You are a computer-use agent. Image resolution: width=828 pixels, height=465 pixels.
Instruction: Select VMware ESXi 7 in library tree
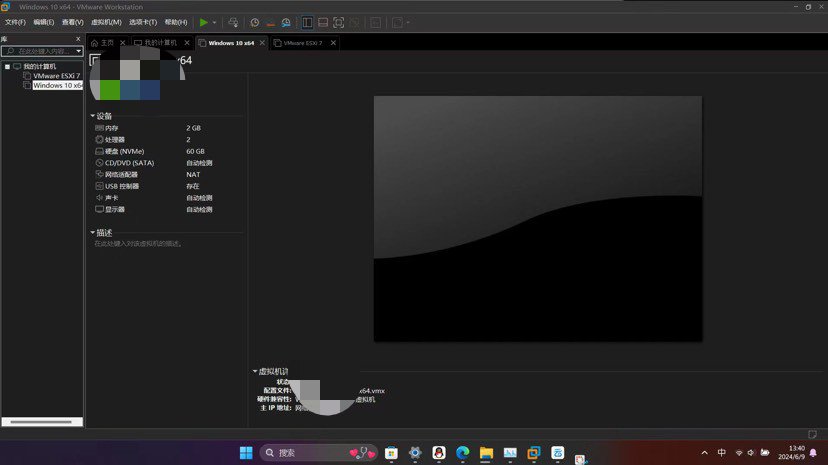(x=57, y=76)
